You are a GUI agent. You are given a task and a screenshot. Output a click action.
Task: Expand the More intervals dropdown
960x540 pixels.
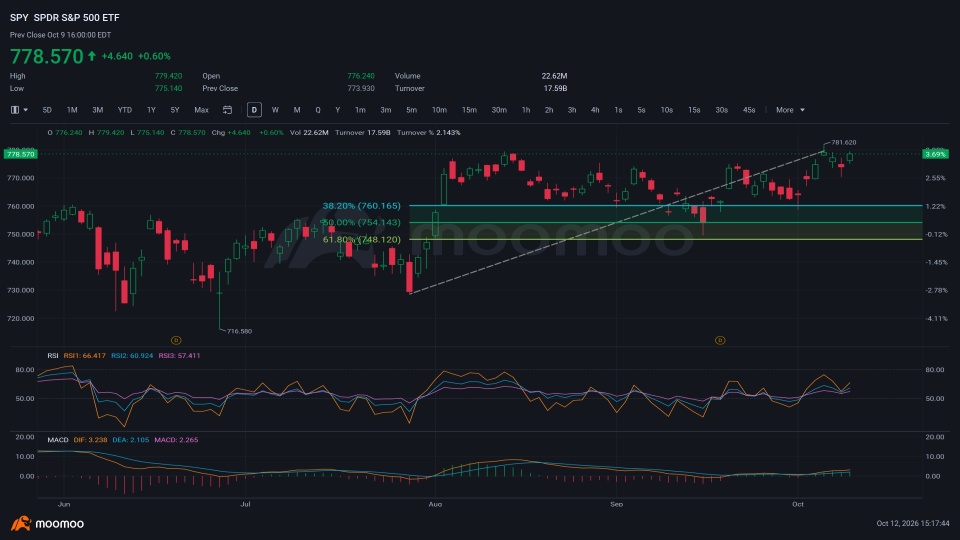coord(790,110)
